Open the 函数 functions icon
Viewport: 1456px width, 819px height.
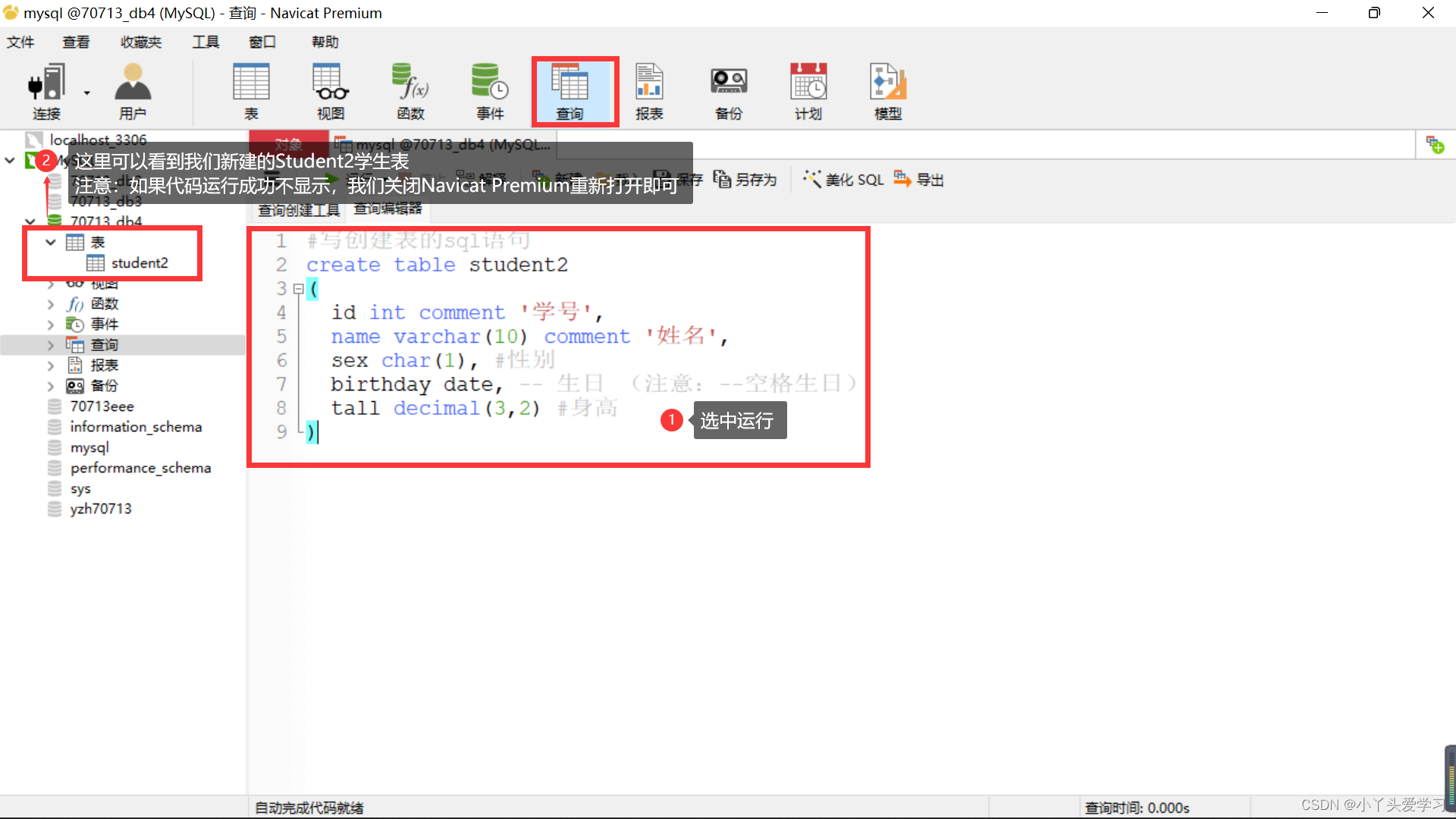tap(410, 92)
